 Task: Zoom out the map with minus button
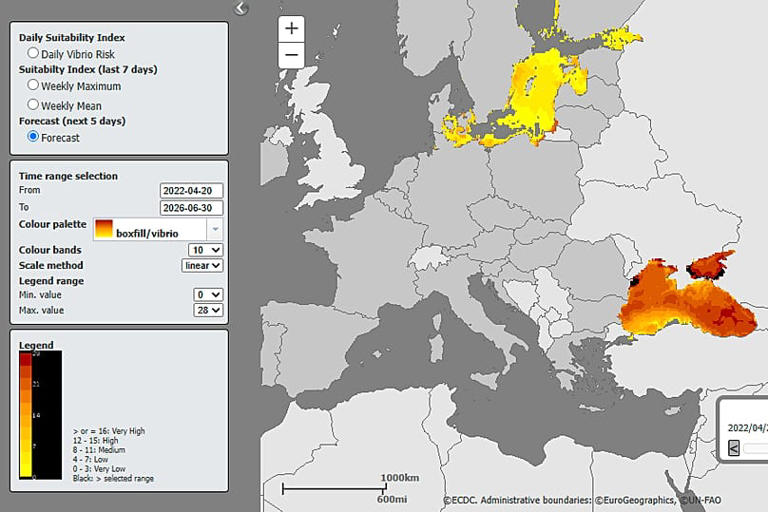click(291, 55)
